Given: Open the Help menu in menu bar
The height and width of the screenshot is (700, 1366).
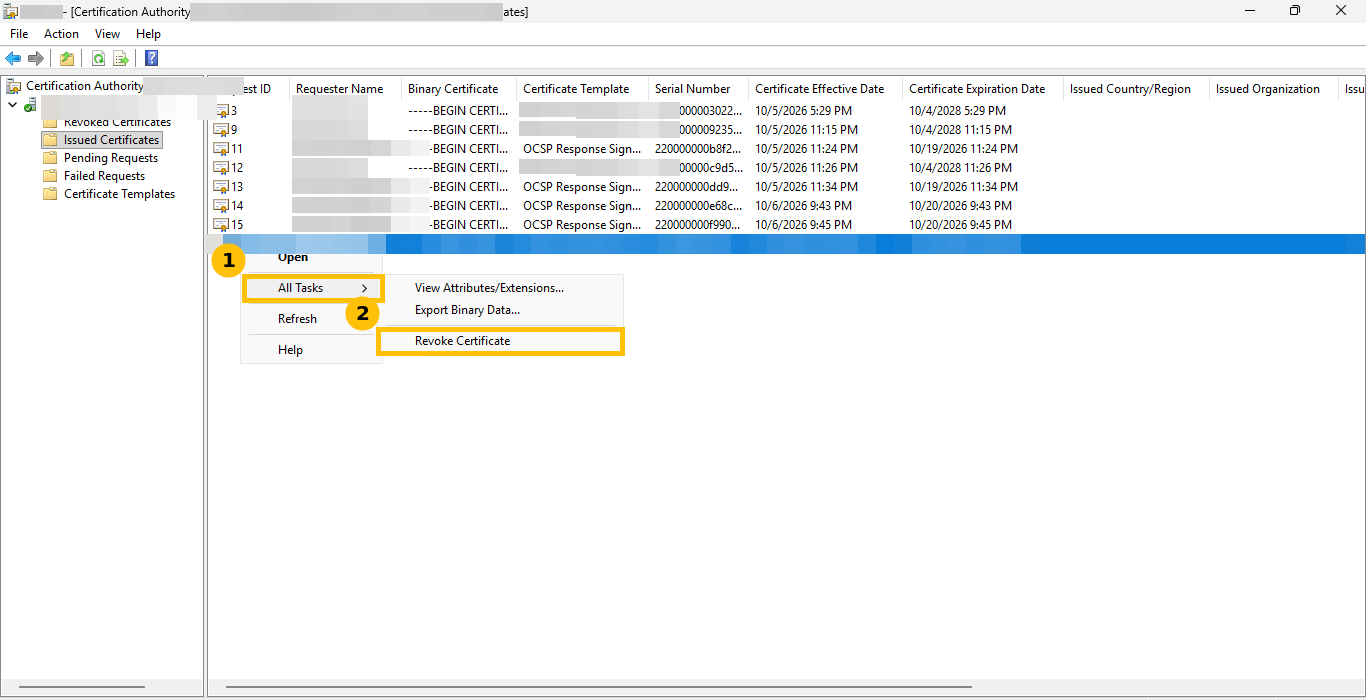Looking at the screenshot, I should pos(148,34).
